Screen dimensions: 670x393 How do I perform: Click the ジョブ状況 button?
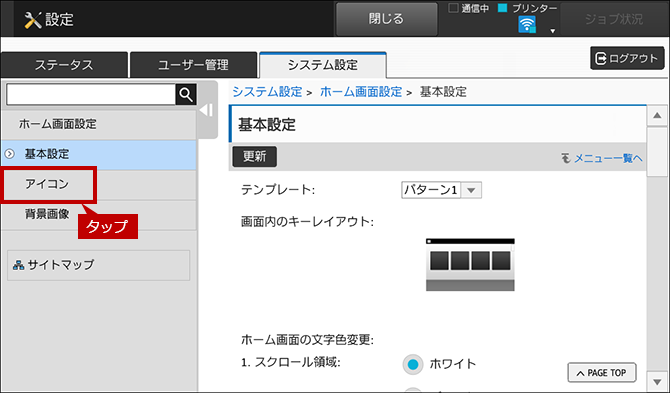click(614, 19)
